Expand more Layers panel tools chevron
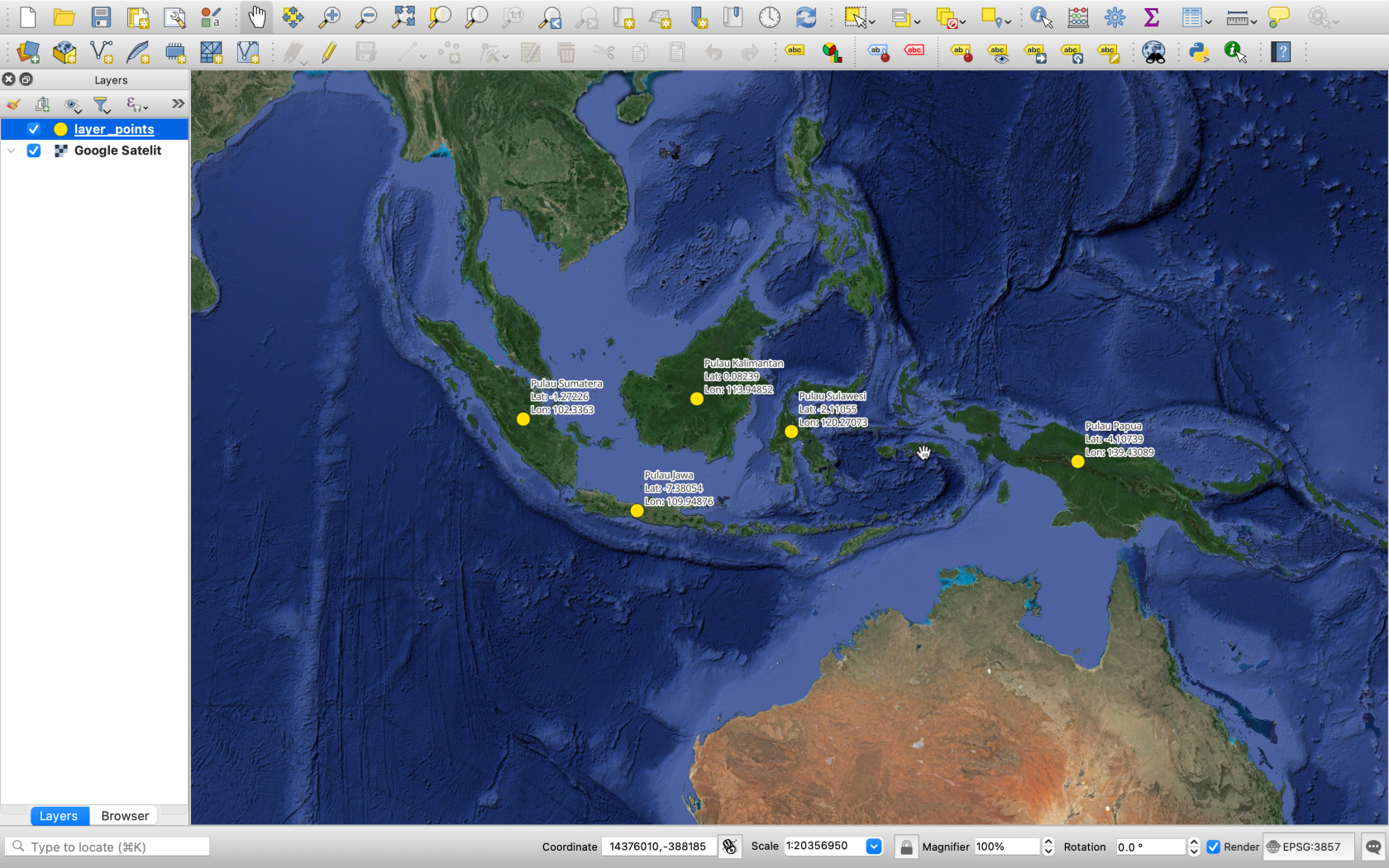Screen dimensions: 1389x868 [178, 104]
